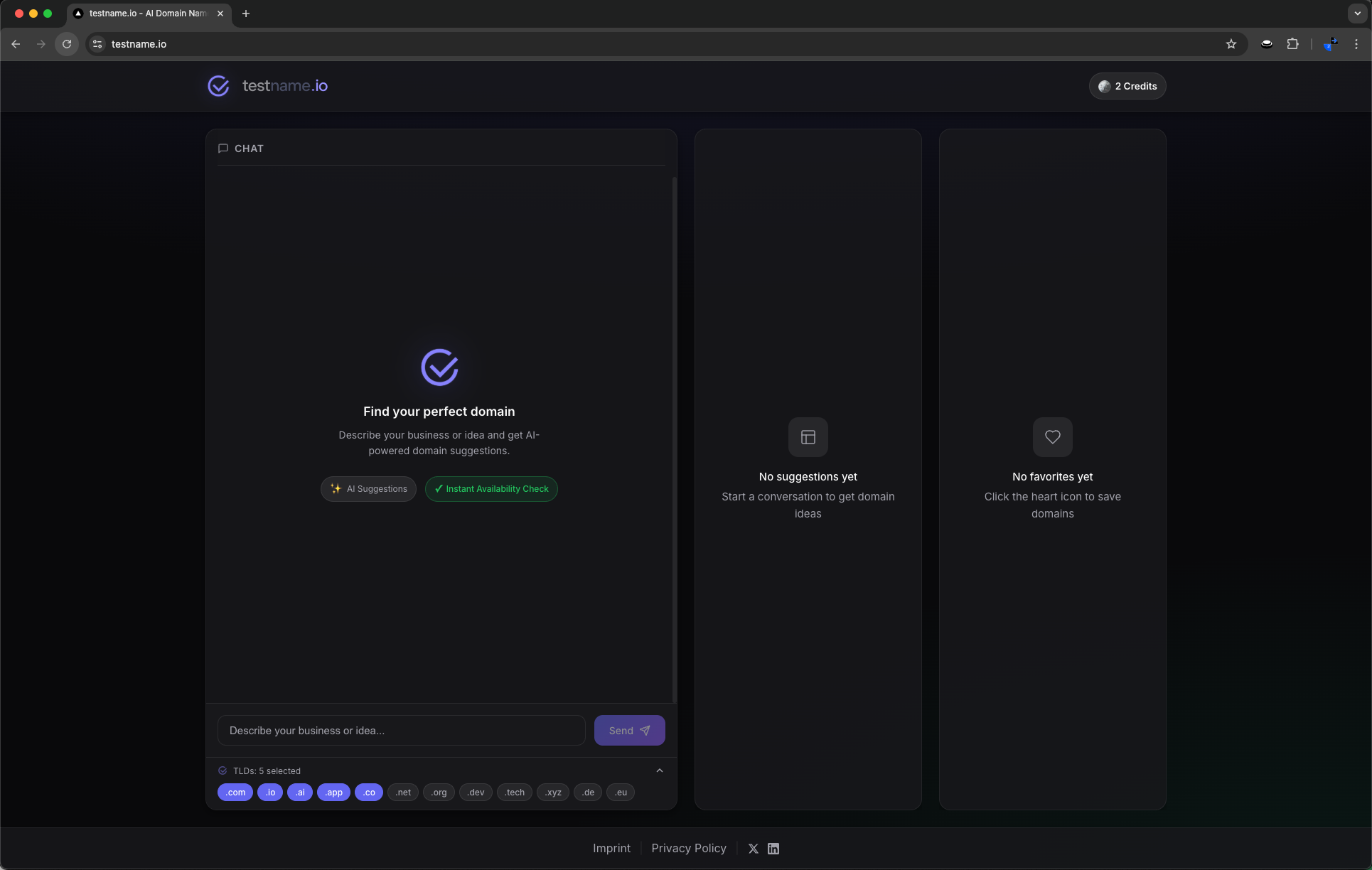Screen dimensions: 1372x870
Task: Open site settings from the address bar
Action: (x=97, y=44)
